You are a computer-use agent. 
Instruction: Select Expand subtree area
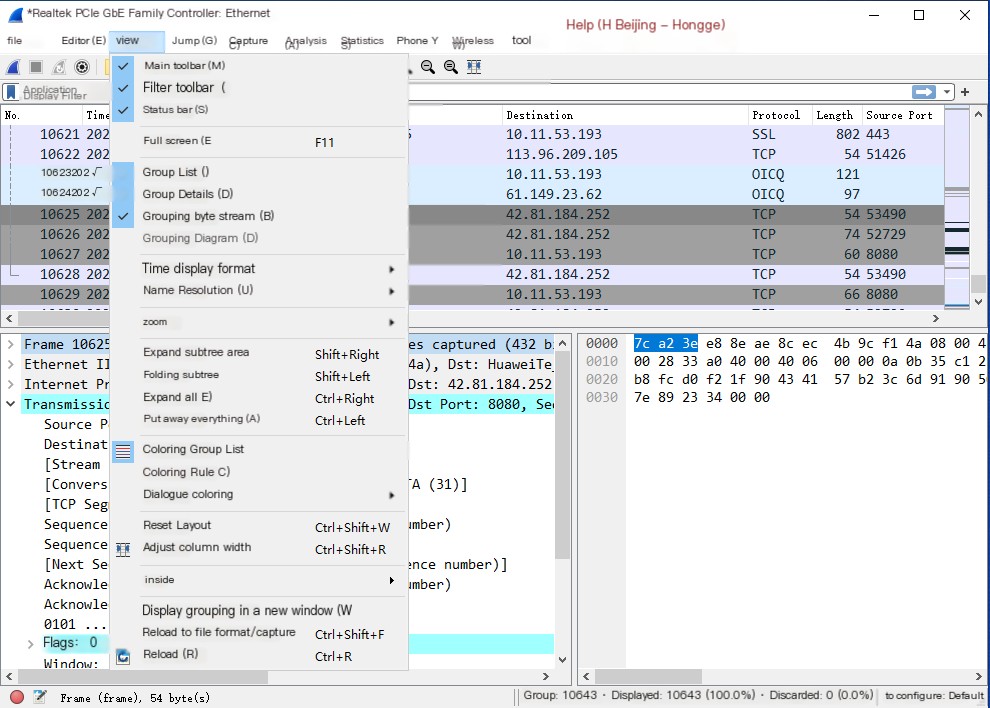point(259,352)
